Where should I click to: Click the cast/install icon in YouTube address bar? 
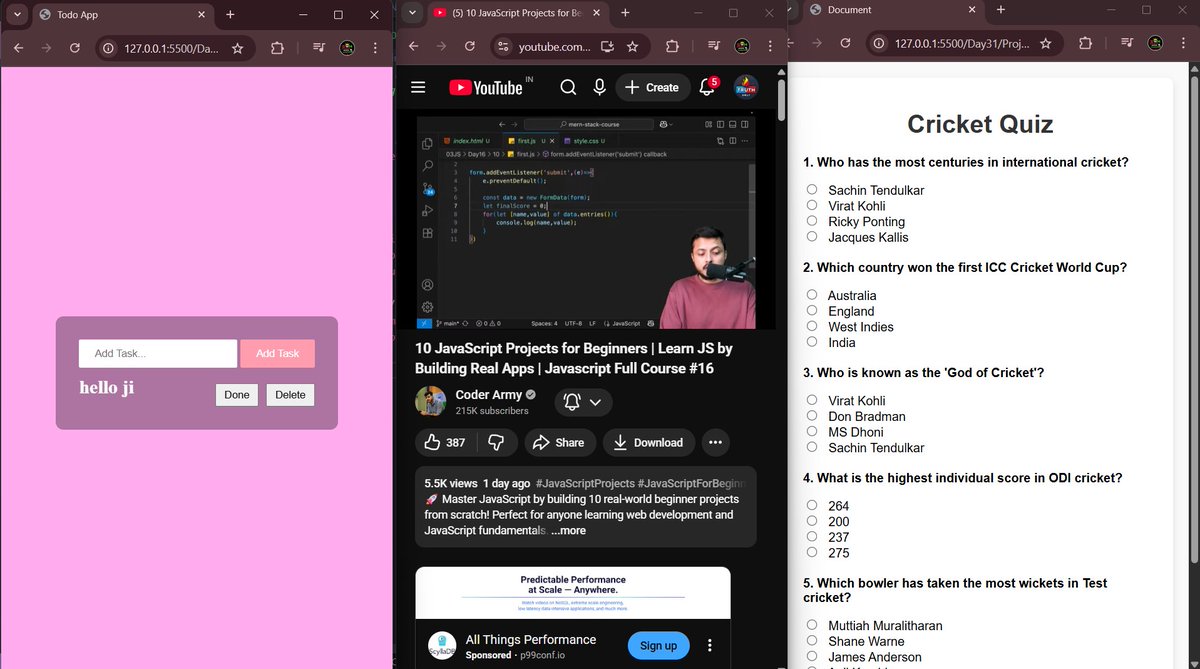click(x=608, y=47)
